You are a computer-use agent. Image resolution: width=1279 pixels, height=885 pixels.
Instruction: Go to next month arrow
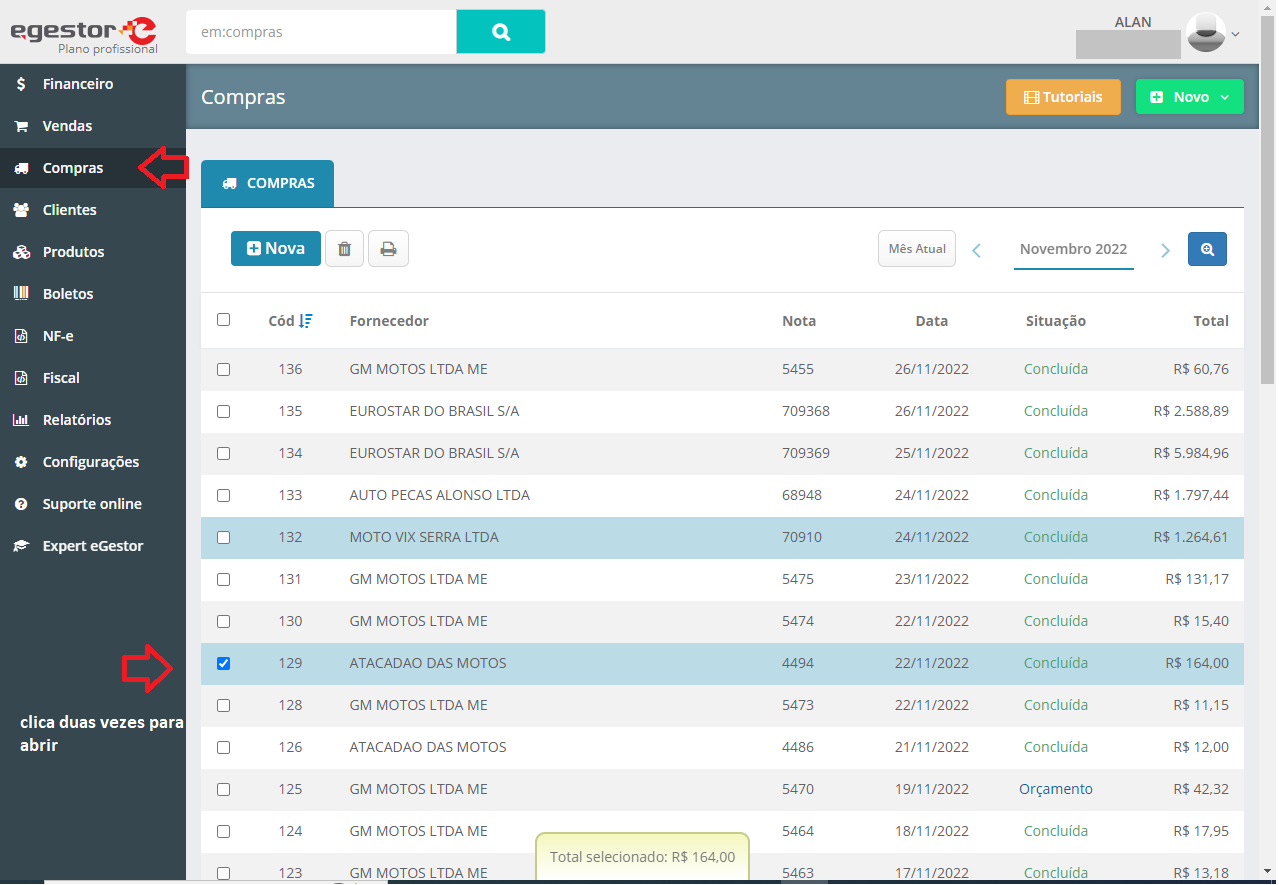tap(1165, 250)
